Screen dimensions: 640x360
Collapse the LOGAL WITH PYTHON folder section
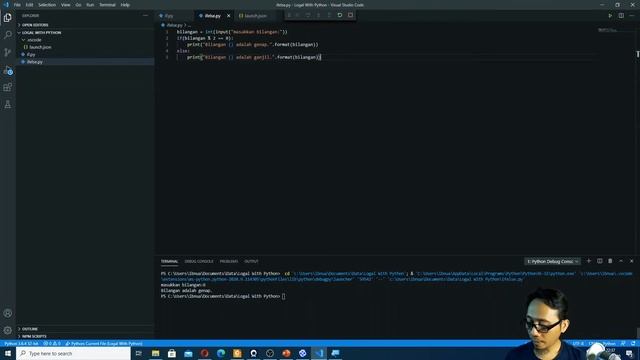coord(85,33)
